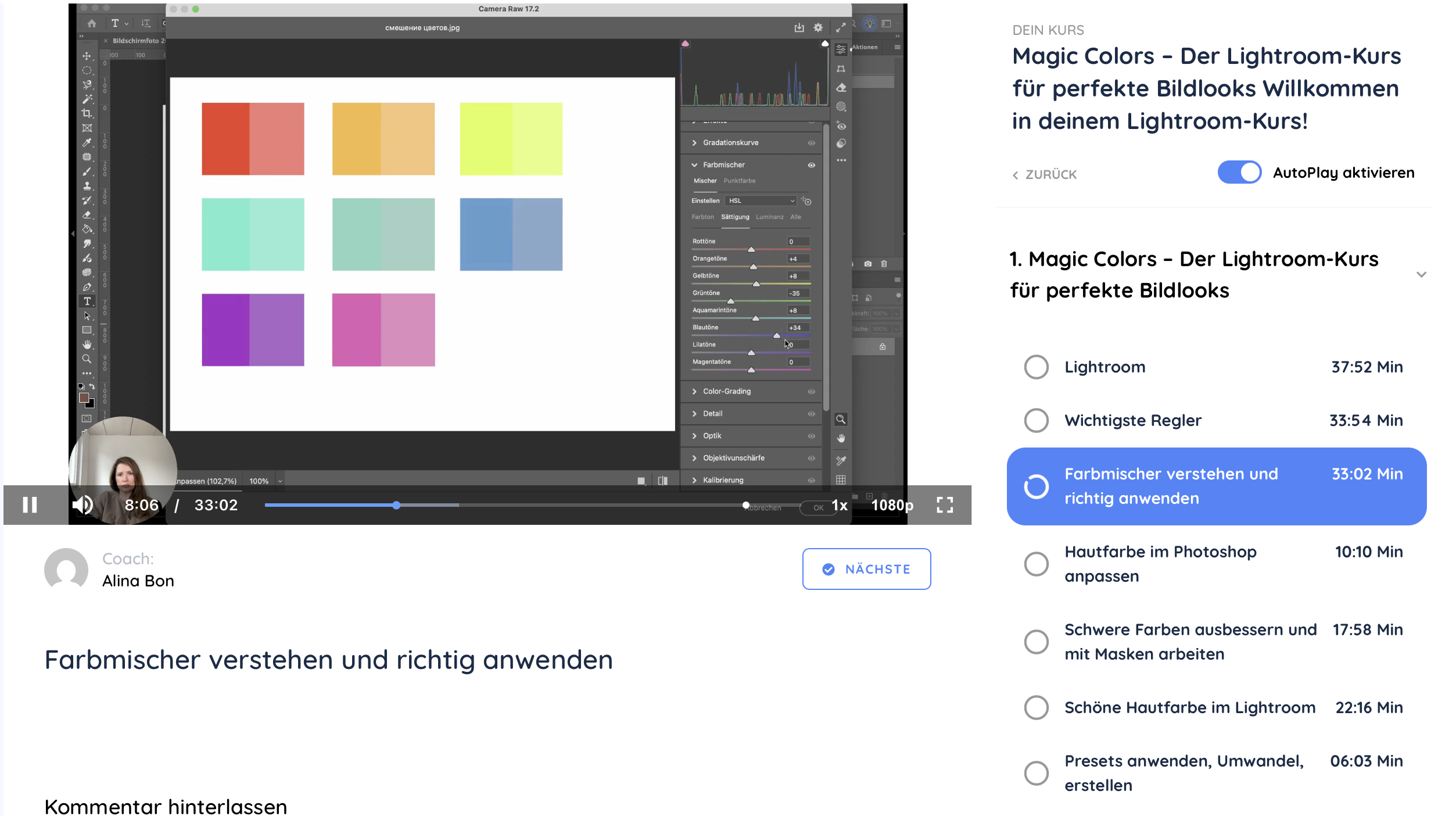This screenshot has width=1456, height=816.
Task: Open the HSL Einstellen dropdown
Action: 761,201
